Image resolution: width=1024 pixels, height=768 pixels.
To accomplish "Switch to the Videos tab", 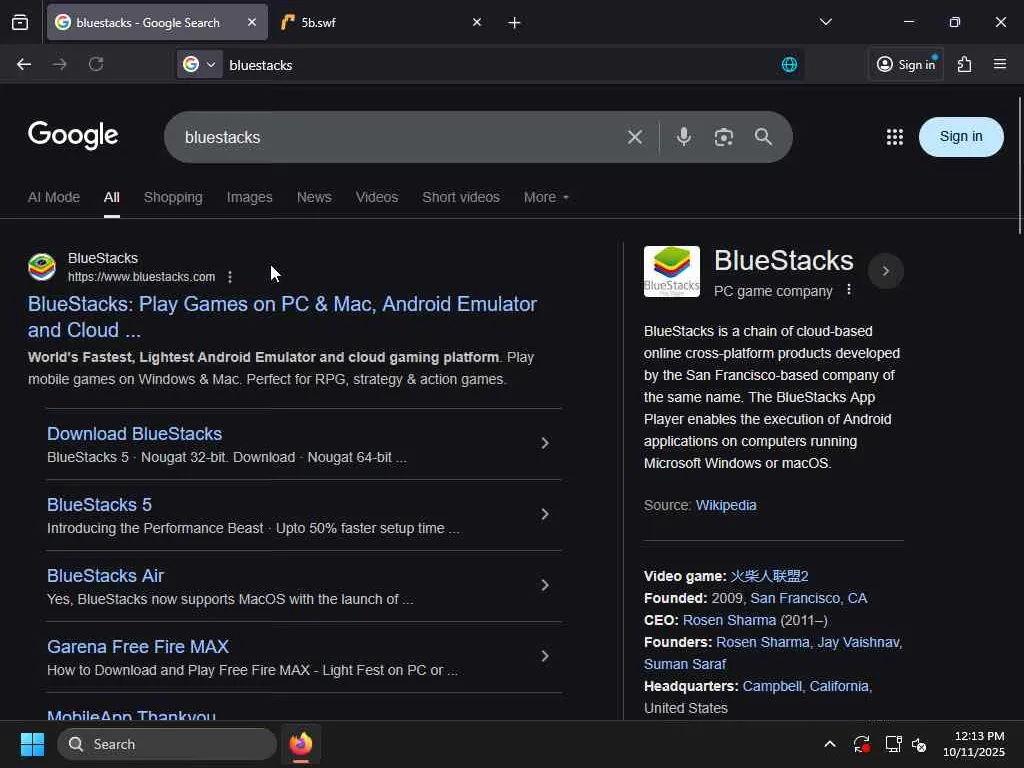I will click(377, 197).
